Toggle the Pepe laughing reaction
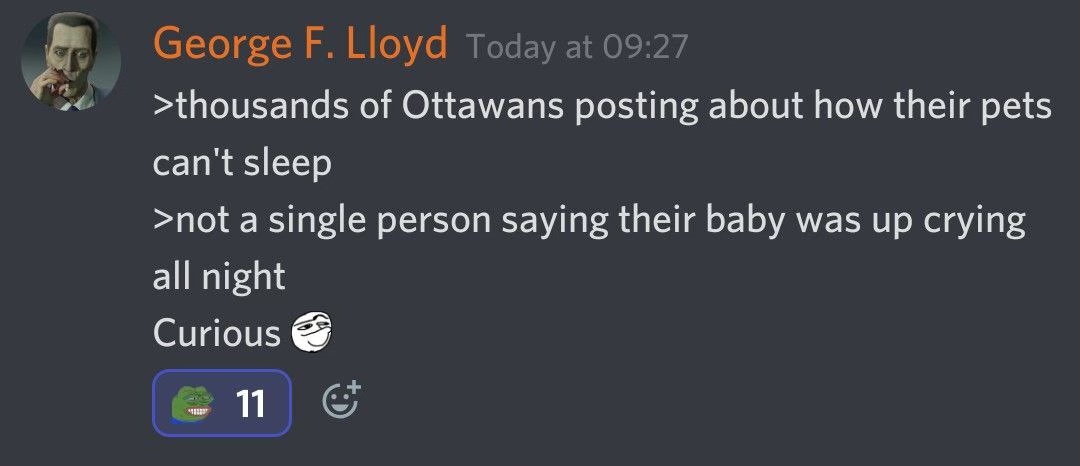 click(222, 403)
